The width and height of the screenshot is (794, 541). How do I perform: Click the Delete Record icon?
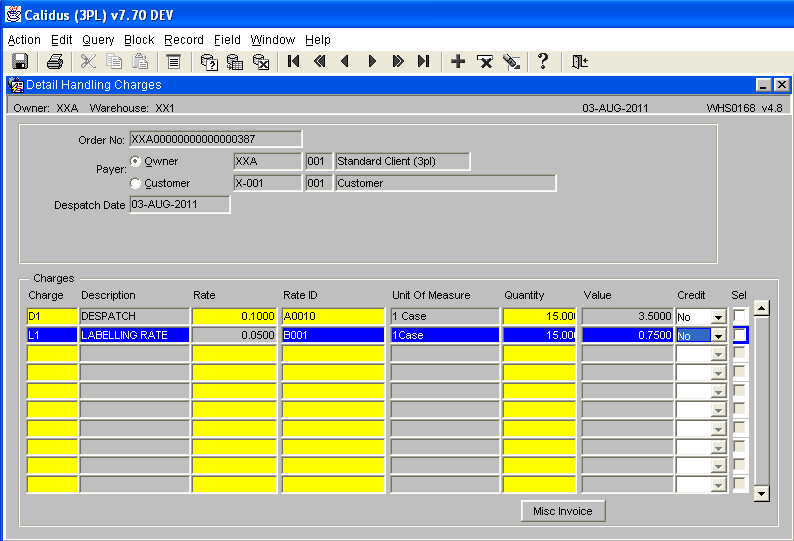click(485, 62)
